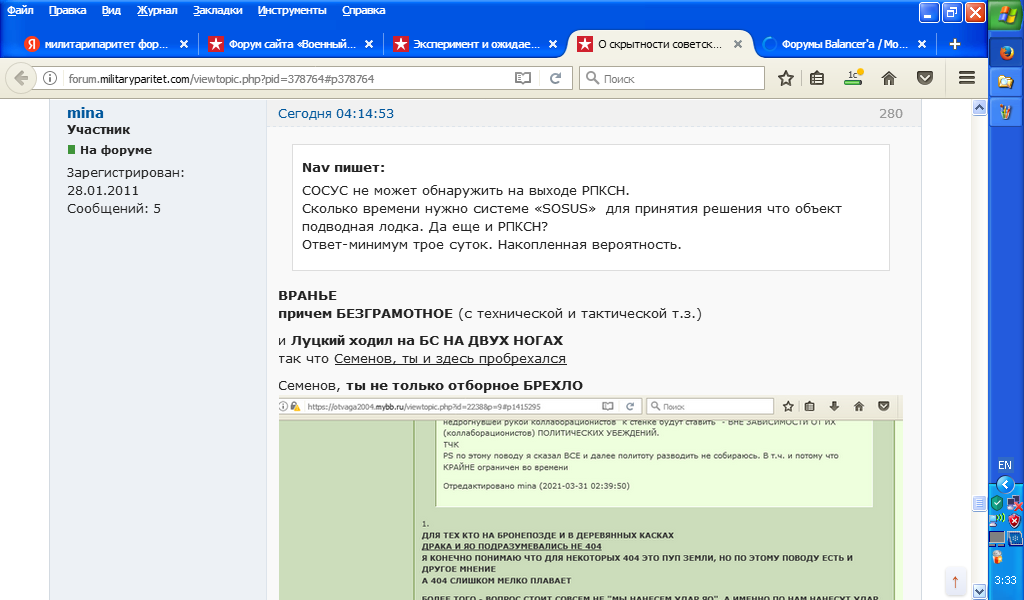This screenshot has height=600, width=1024.
Task: Show site information icon in address bar
Action: point(50,78)
